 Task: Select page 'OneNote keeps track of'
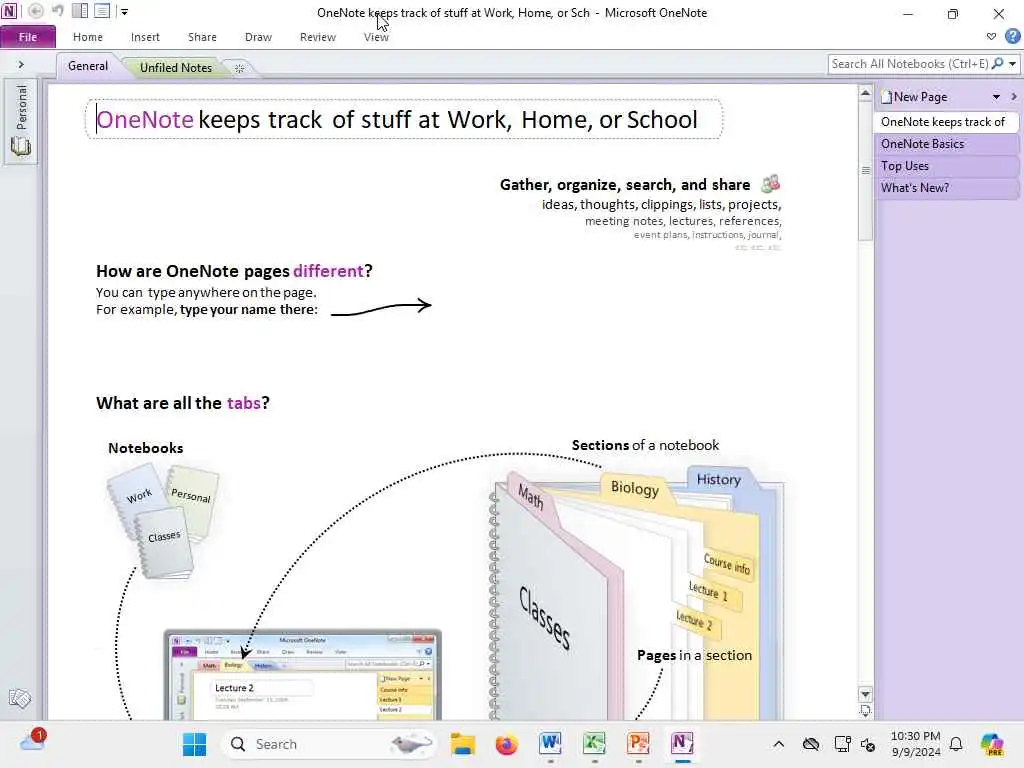click(x=945, y=122)
